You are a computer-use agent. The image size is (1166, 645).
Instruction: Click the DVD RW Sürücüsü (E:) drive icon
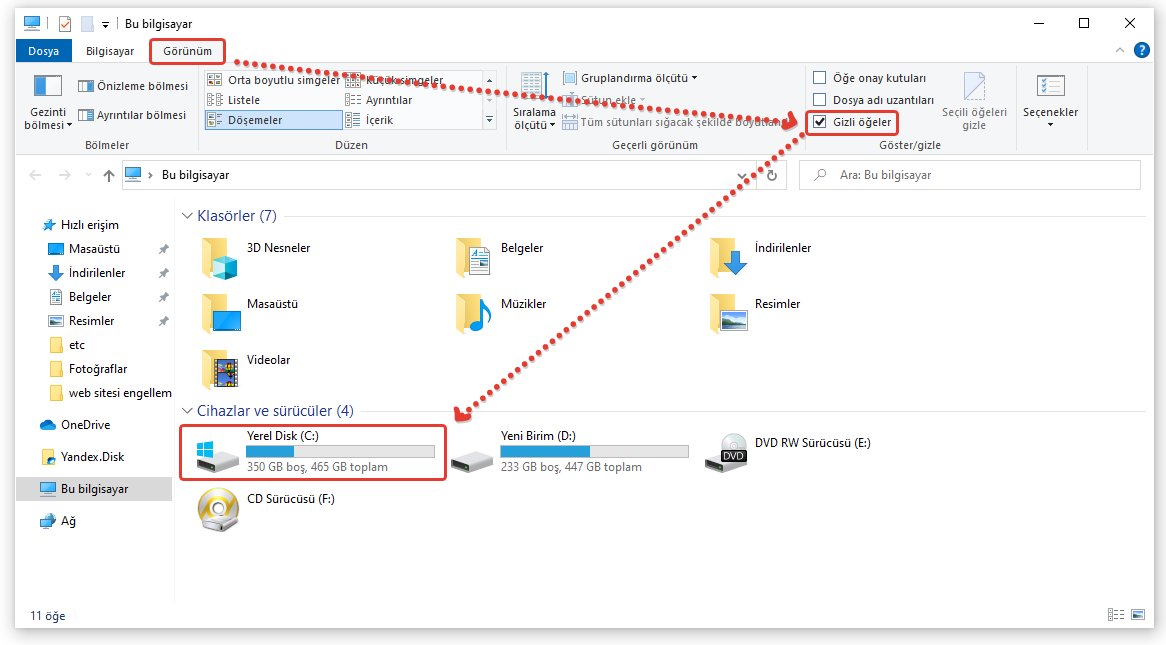pos(732,453)
